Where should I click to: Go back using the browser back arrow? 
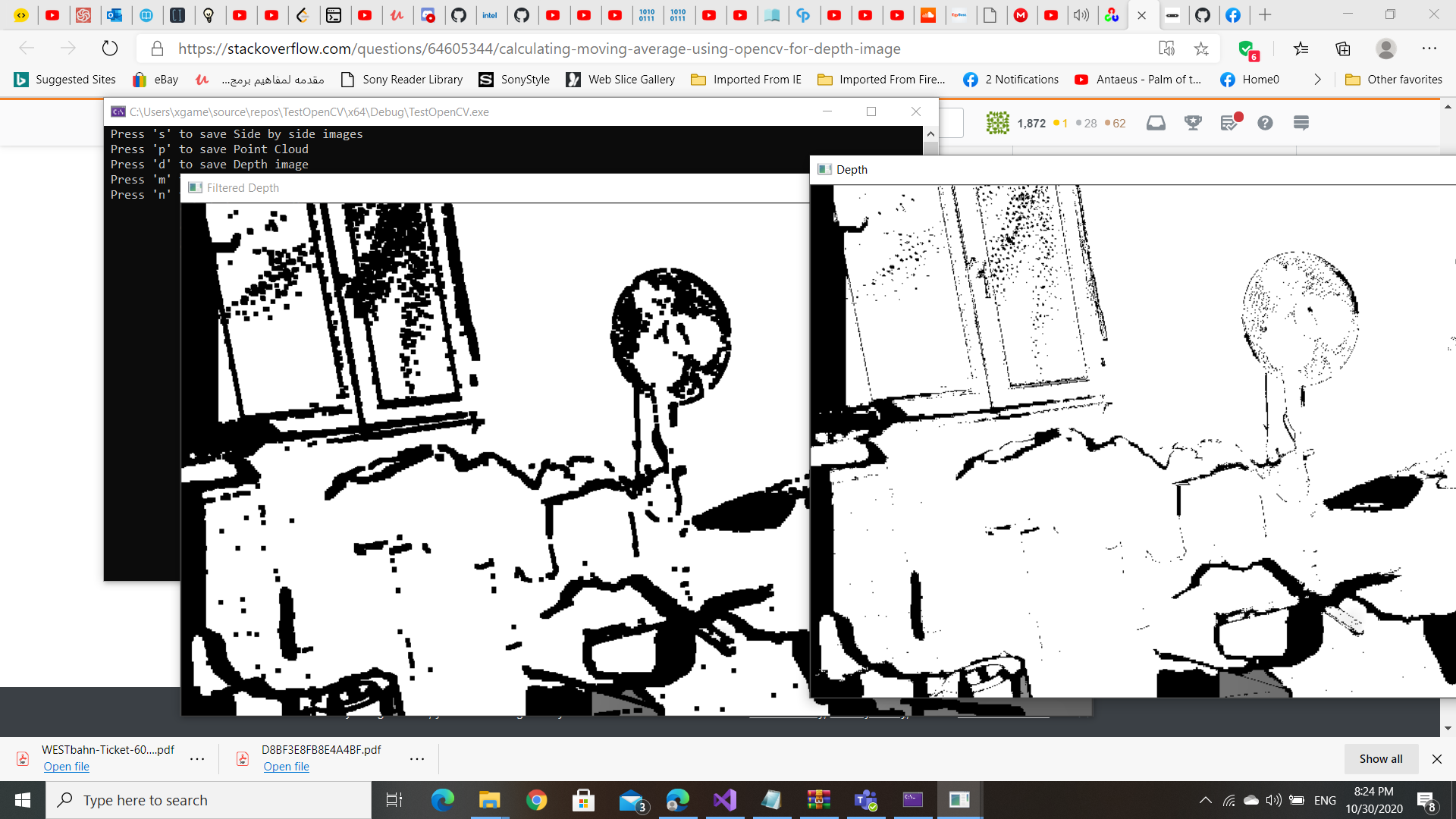click(27, 49)
